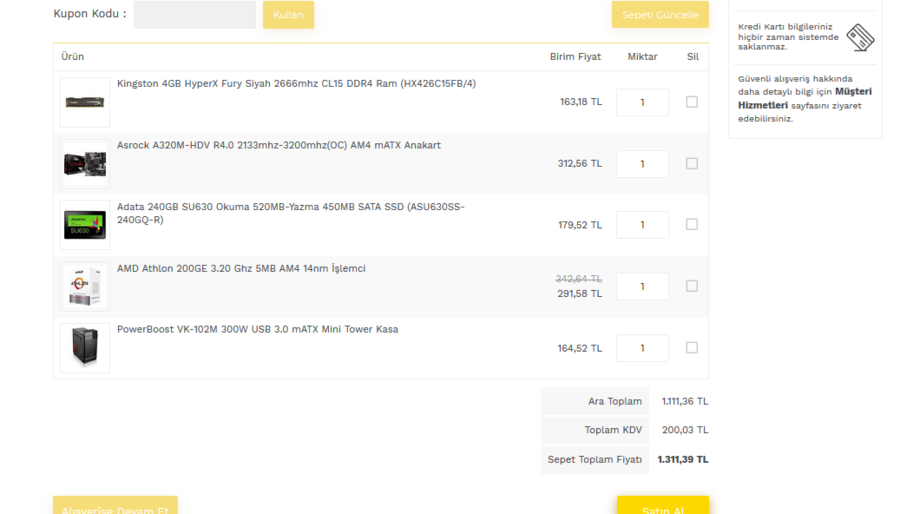Screen dimensions: 900x514
Task: Open the Kingston 4GB HyperX Fury product link
Action: click(x=296, y=84)
